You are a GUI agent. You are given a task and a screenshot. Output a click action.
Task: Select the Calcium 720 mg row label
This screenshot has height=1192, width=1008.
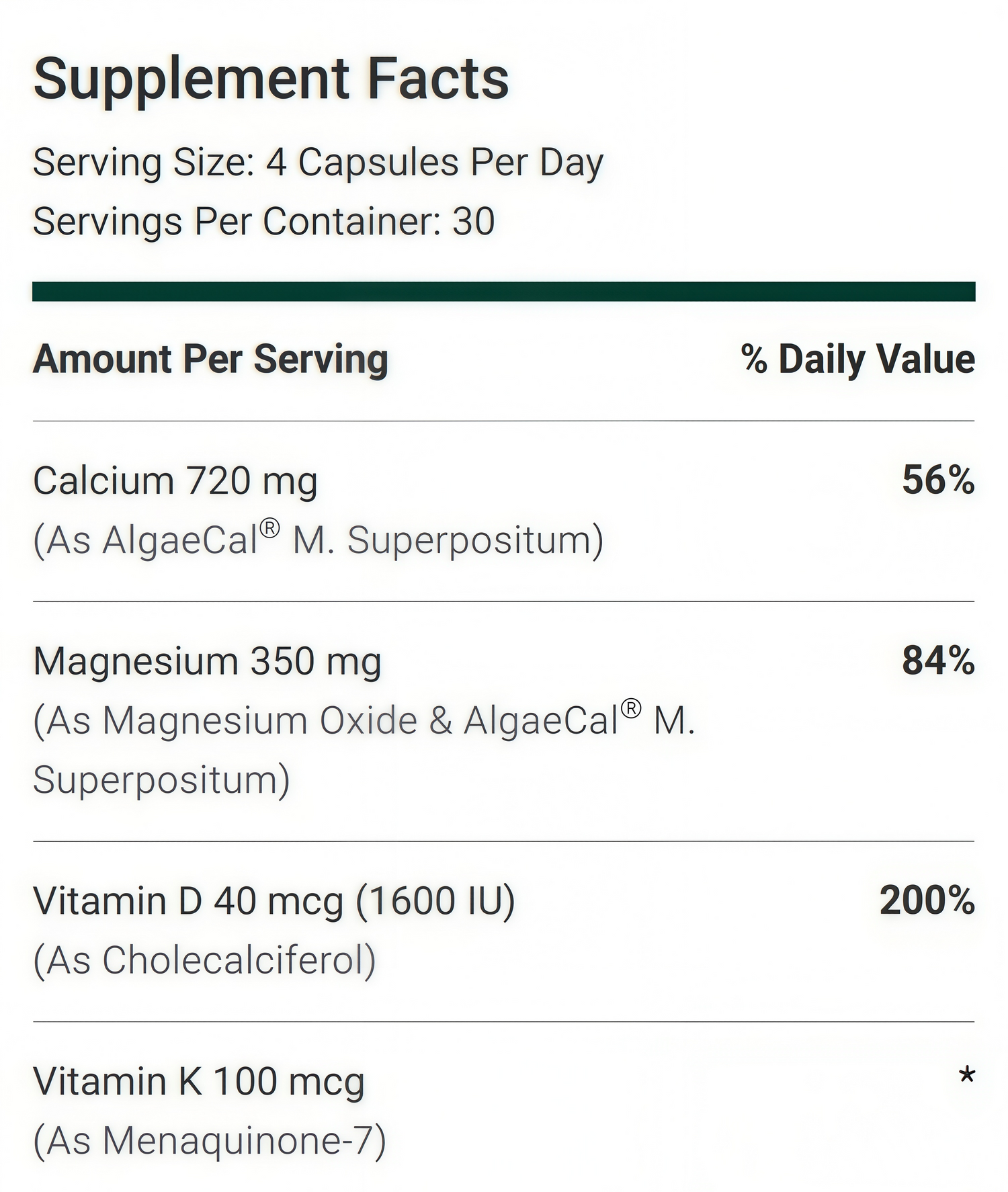click(175, 481)
